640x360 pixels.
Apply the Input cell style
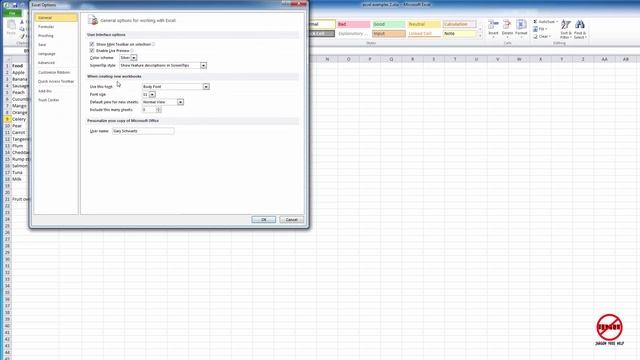389,33
